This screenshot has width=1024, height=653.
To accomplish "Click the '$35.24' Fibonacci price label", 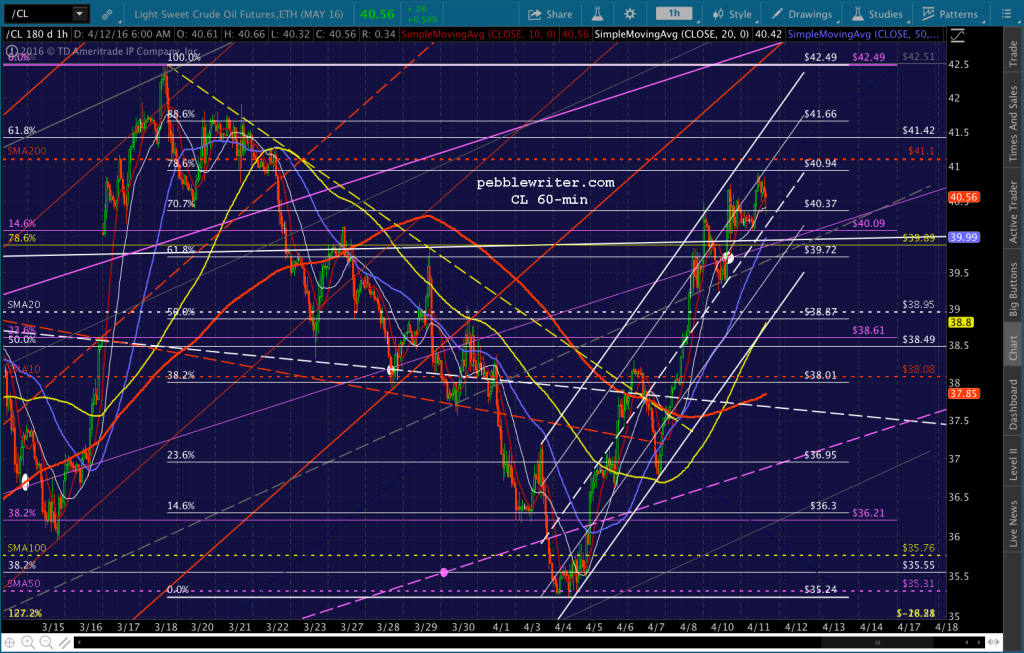I will 820,589.
